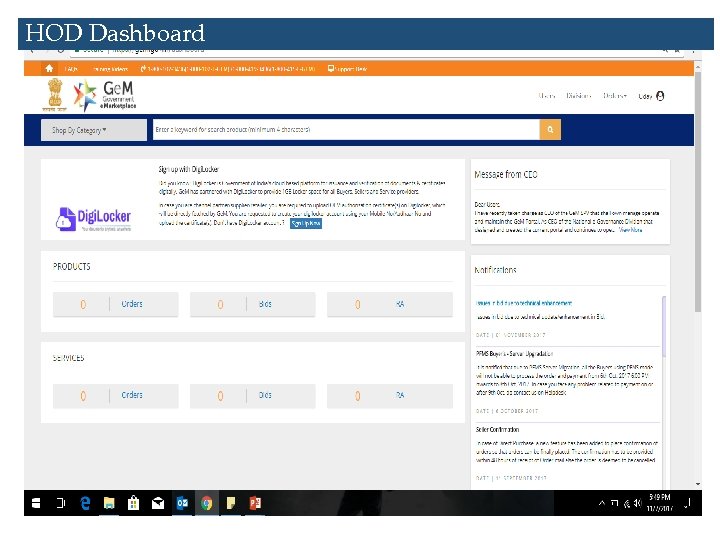720x540 pixels.
Task: Switch to PowerPoint on the taskbar
Action: (255, 503)
